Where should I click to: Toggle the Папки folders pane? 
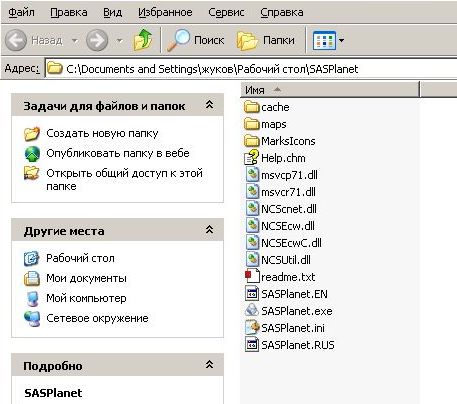point(266,40)
